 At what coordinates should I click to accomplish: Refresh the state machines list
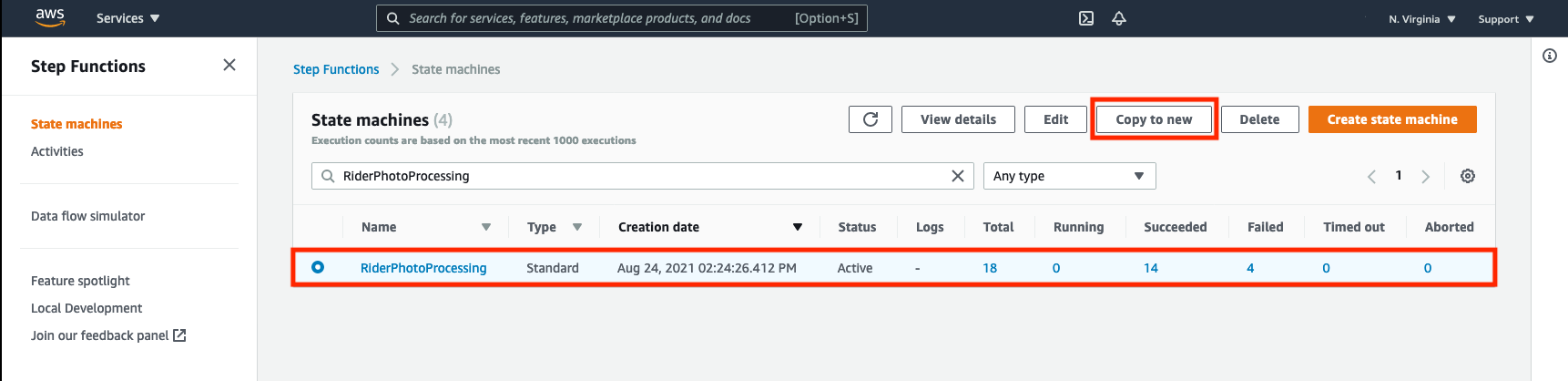(871, 119)
